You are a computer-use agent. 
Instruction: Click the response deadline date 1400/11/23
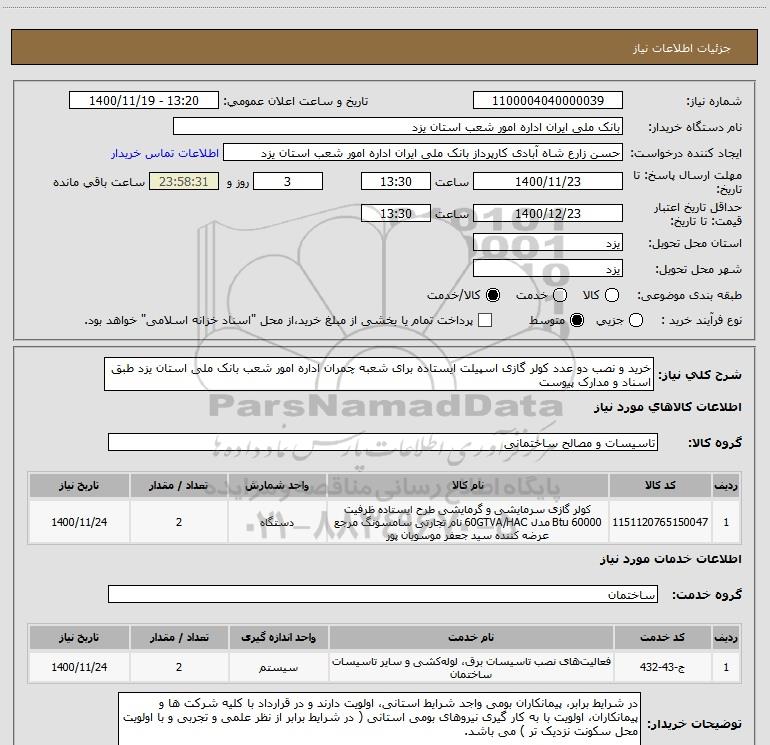[548, 181]
